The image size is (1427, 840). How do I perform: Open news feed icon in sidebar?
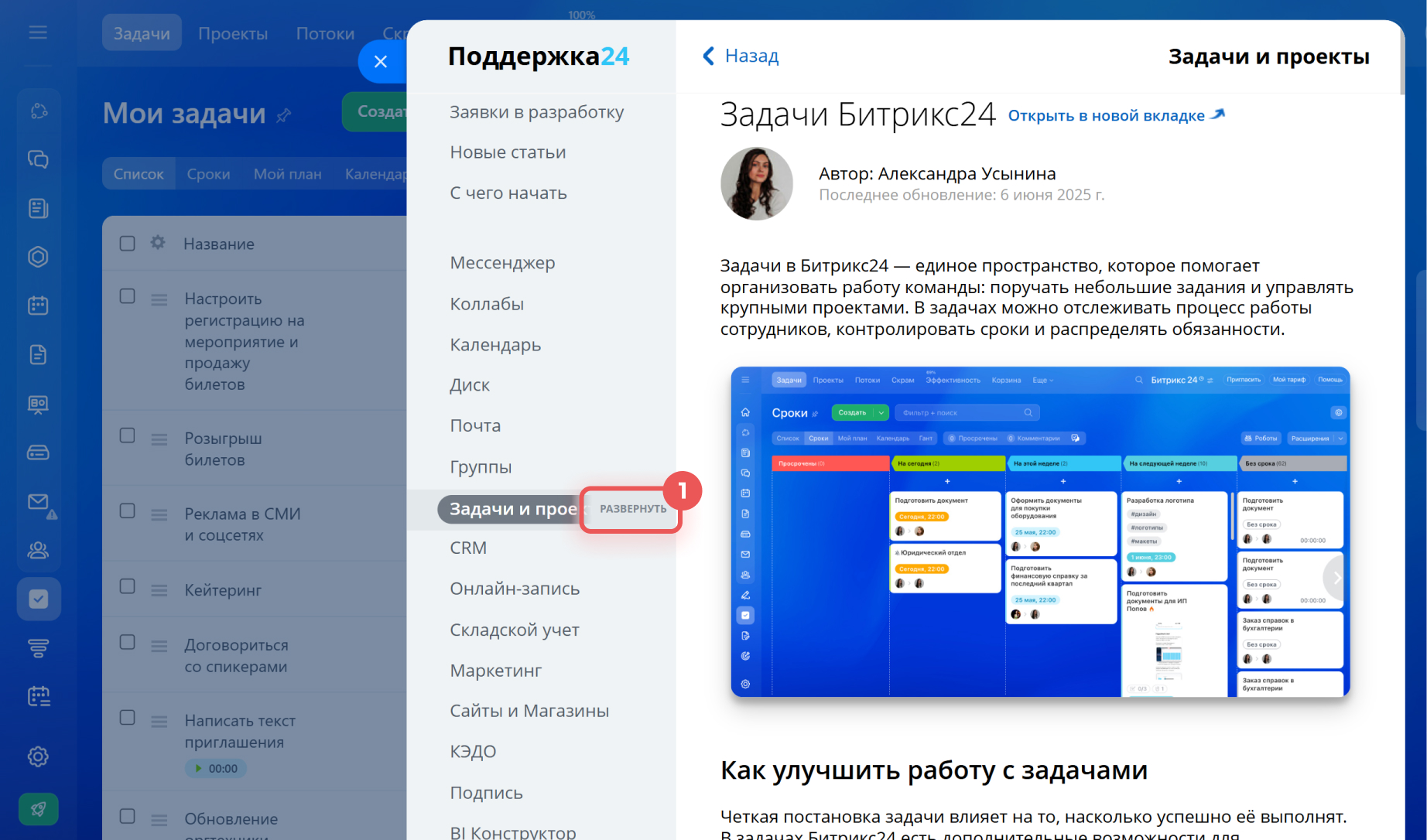coord(38,208)
